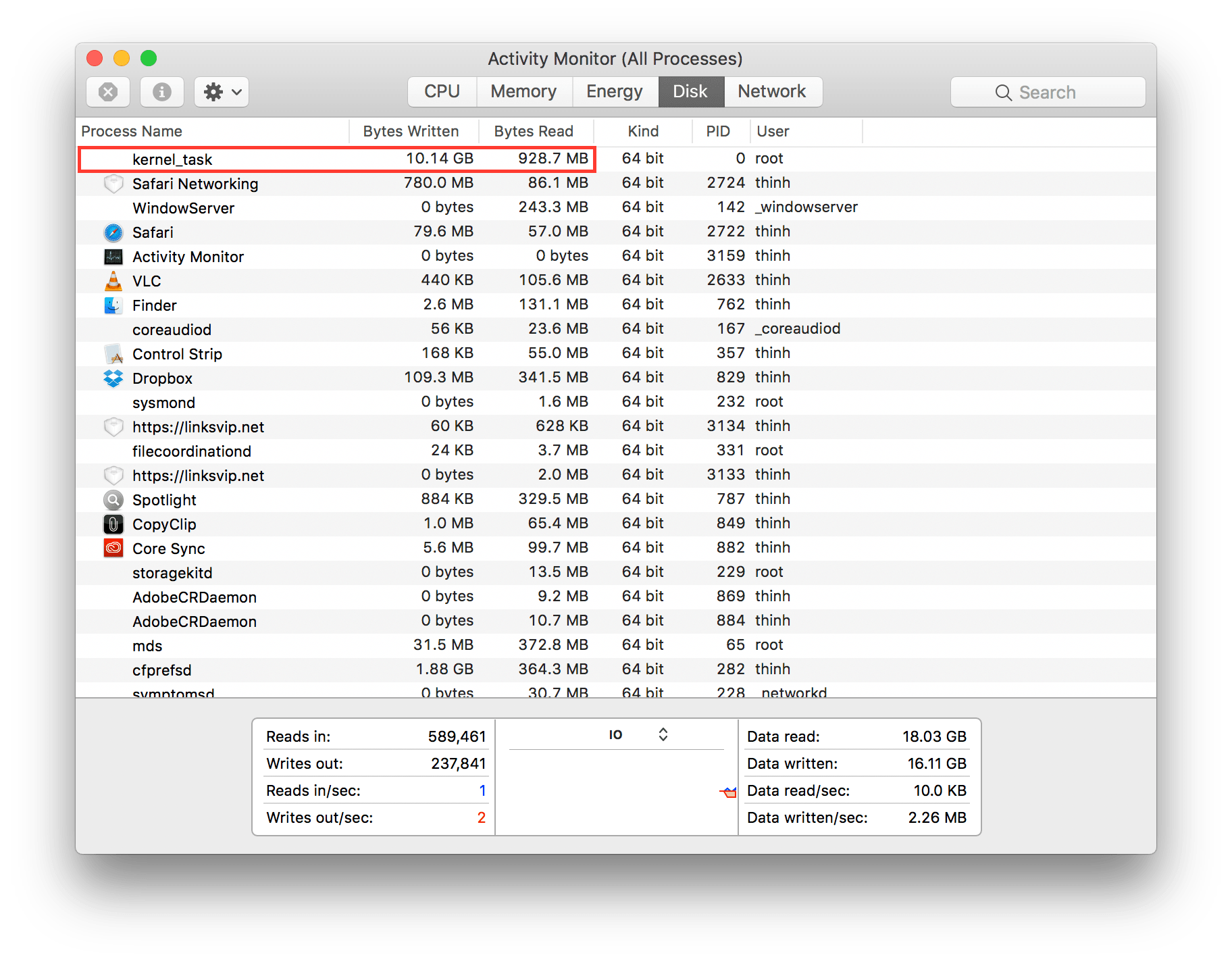Select the filecoordinationd process row
1232x962 pixels.
616,451
